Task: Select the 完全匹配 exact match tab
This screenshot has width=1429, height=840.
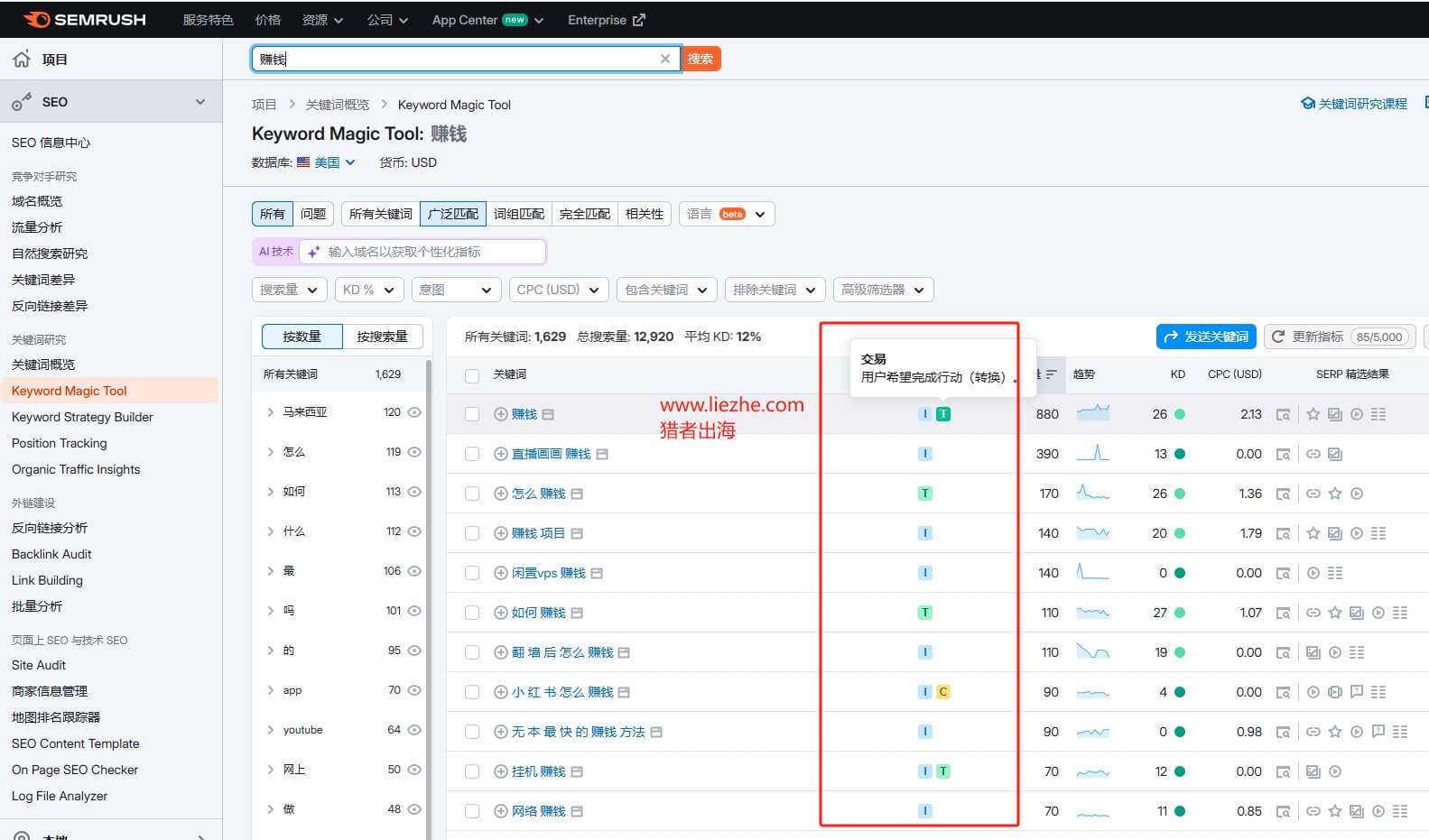Action: [585, 214]
